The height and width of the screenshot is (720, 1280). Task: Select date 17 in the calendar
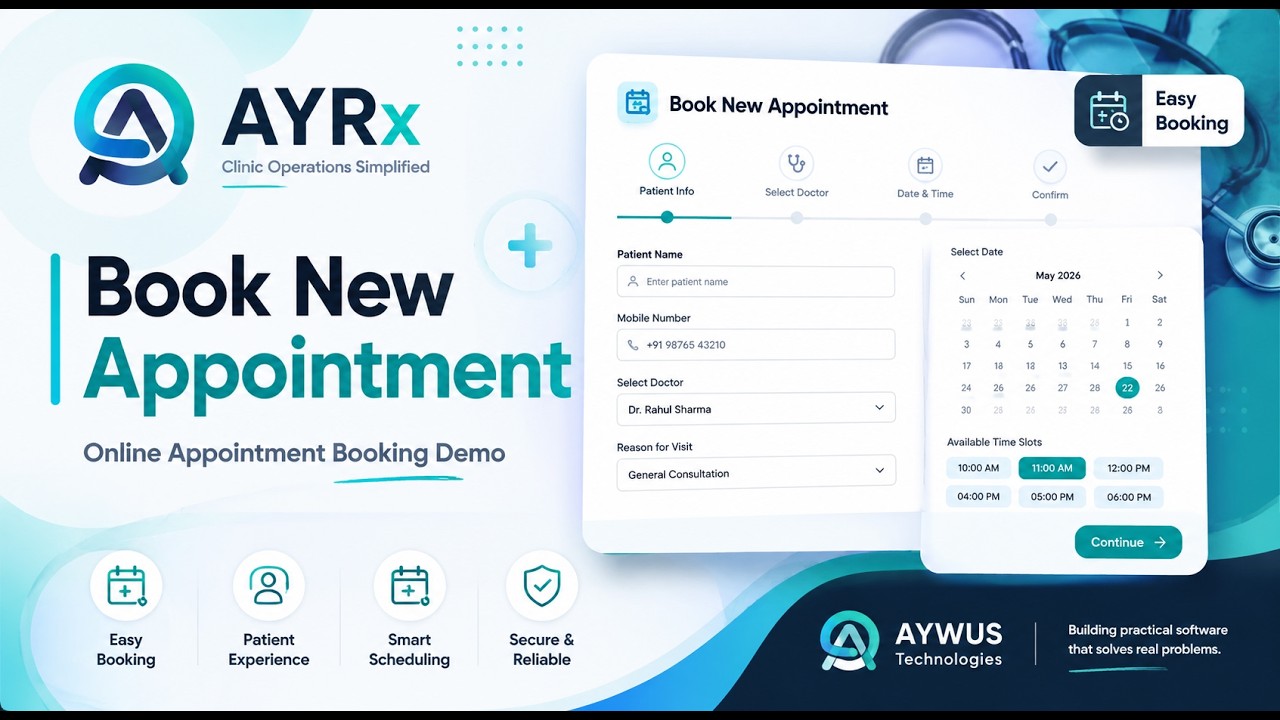(x=966, y=366)
